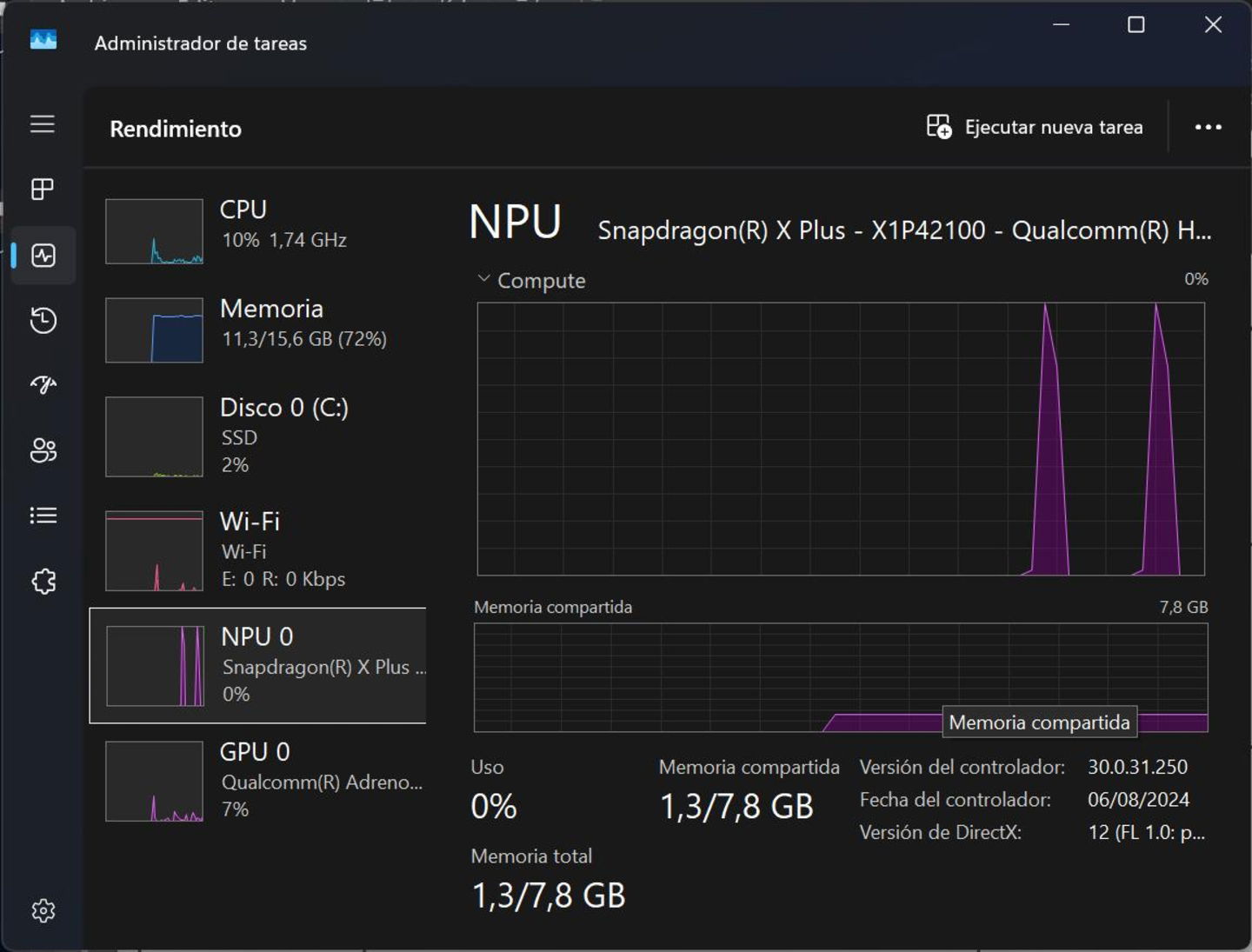Select the Memoria performance entry
The height and width of the screenshot is (952, 1252).
coord(258,330)
